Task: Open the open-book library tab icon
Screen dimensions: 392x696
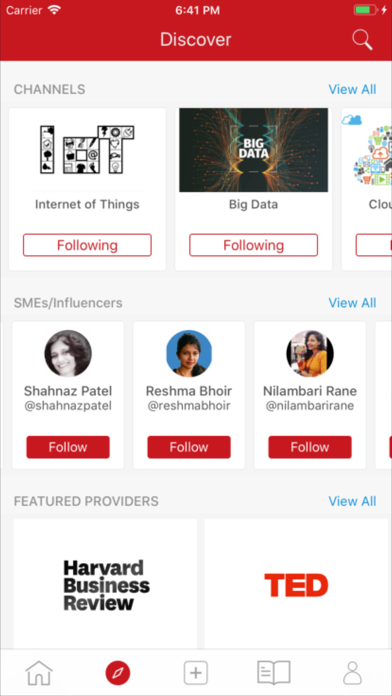Action: (274, 672)
